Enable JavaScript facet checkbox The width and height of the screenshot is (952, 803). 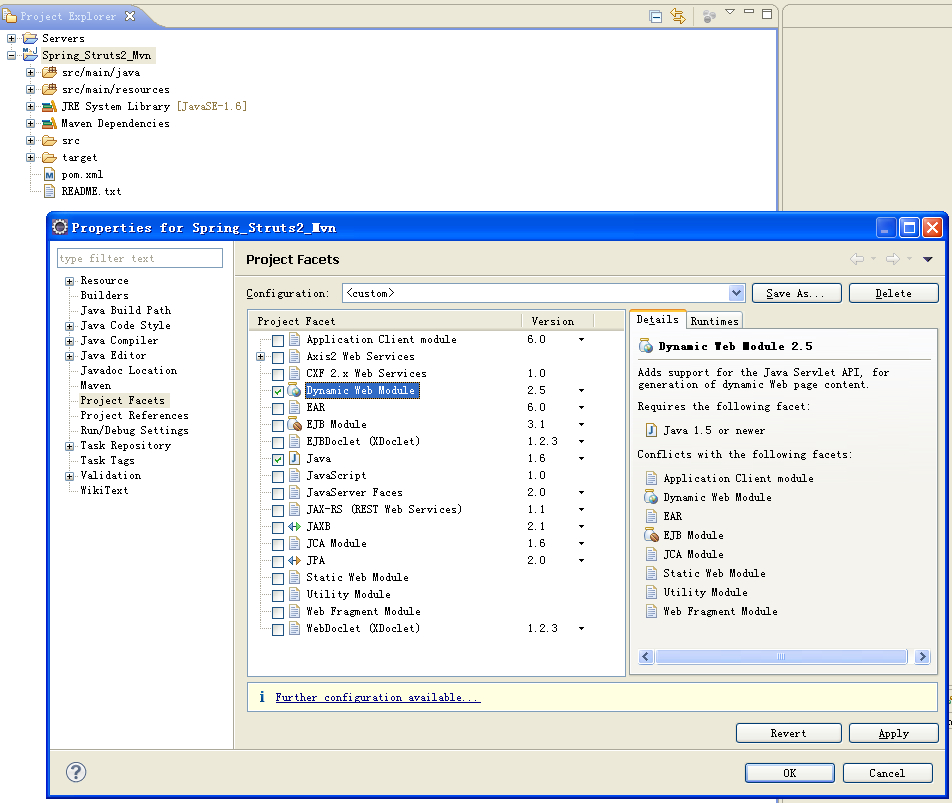[x=278, y=476]
